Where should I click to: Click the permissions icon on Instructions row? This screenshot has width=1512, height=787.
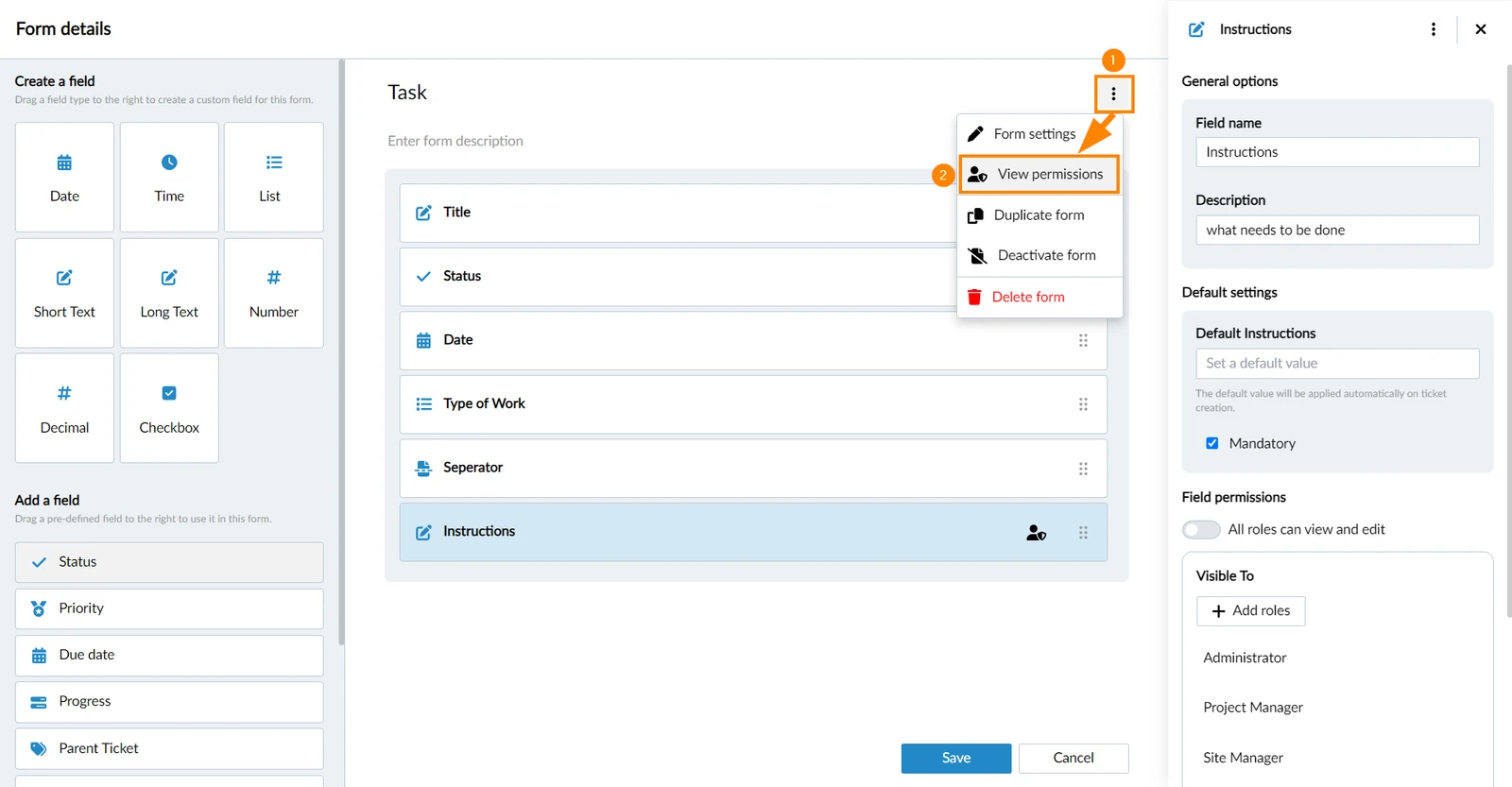click(x=1036, y=533)
